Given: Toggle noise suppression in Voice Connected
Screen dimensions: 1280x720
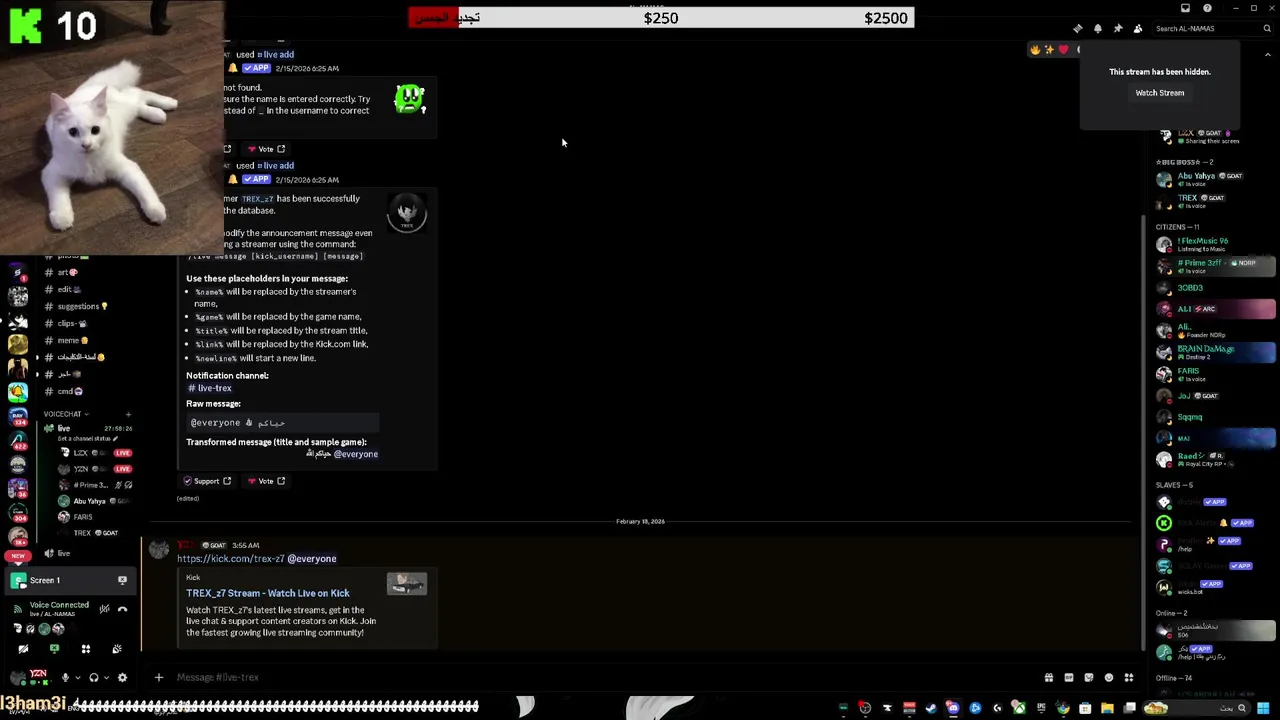Looking at the screenshot, I should pos(104,609).
